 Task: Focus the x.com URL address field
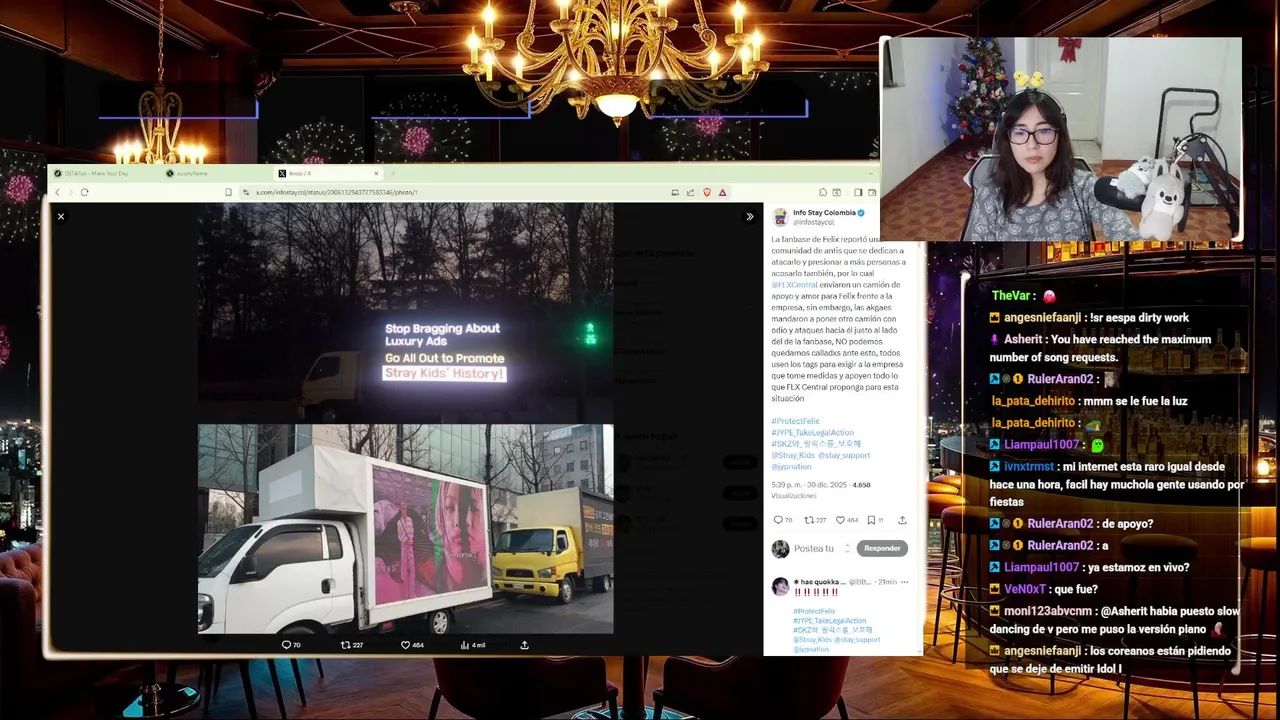pyautogui.click(x=450, y=192)
